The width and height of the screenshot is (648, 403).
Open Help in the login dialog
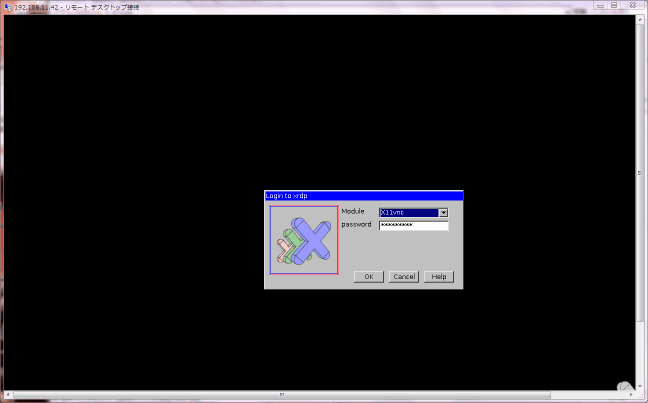[438, 277]
